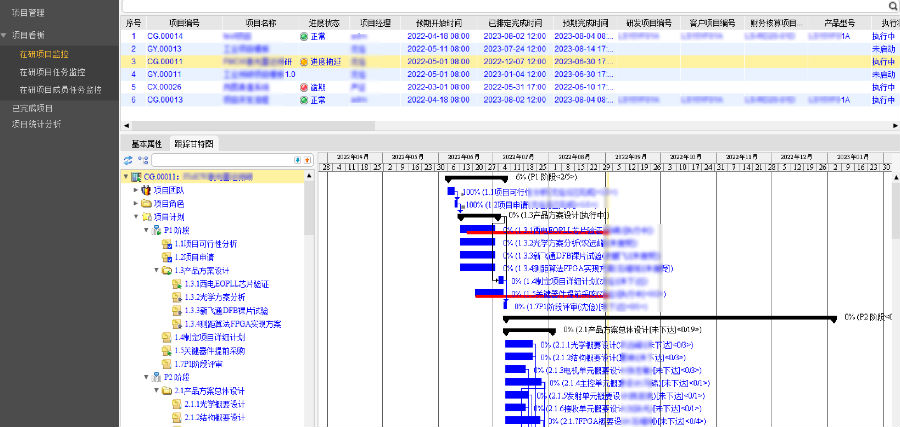The height and width of the screenshot is (427, 900).
Task: Click the red 逾期 status icon in row 5
Action: click(304, 87)
